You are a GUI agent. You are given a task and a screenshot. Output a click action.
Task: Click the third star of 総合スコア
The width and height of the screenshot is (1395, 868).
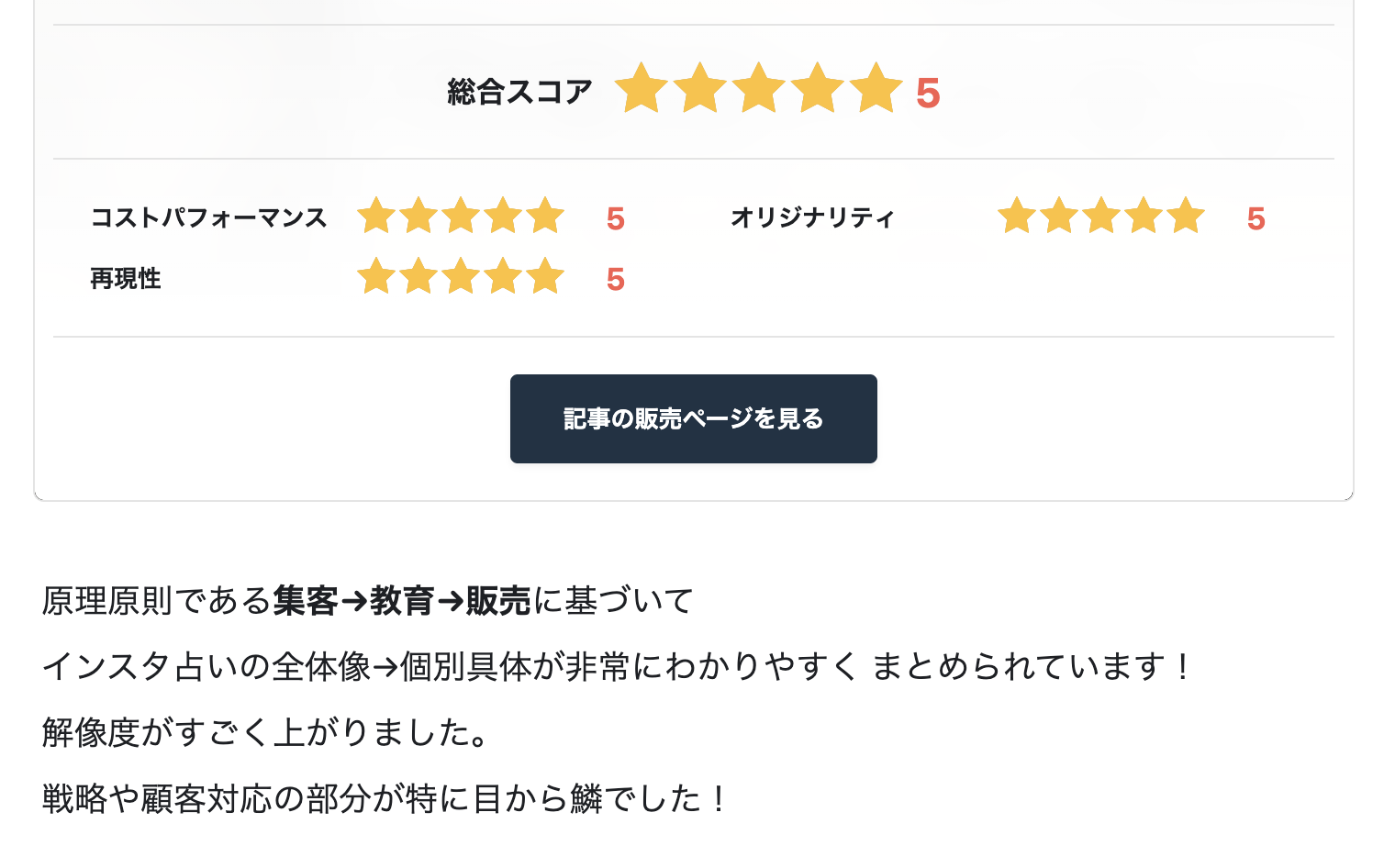tap(758, 89)
